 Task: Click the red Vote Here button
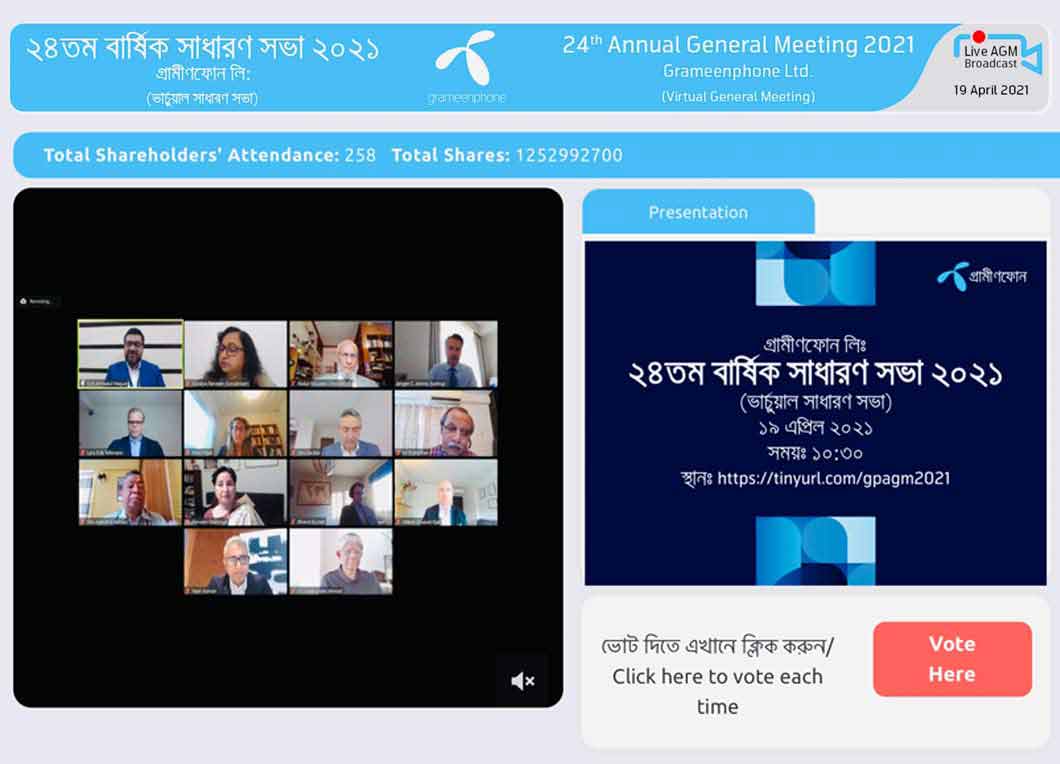tap(952, 659)
